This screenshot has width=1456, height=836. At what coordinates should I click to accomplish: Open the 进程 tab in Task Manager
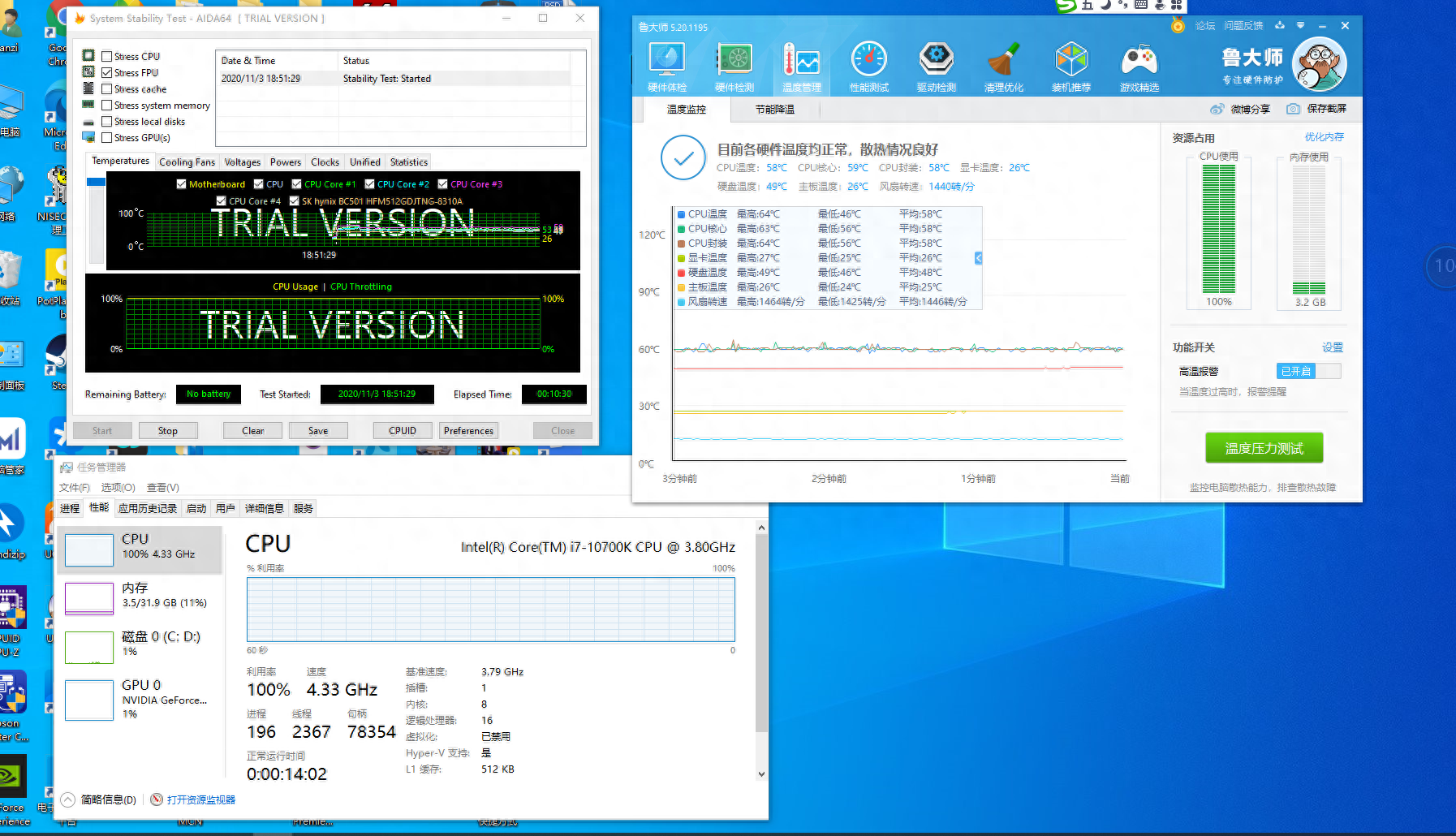point(70,508)
